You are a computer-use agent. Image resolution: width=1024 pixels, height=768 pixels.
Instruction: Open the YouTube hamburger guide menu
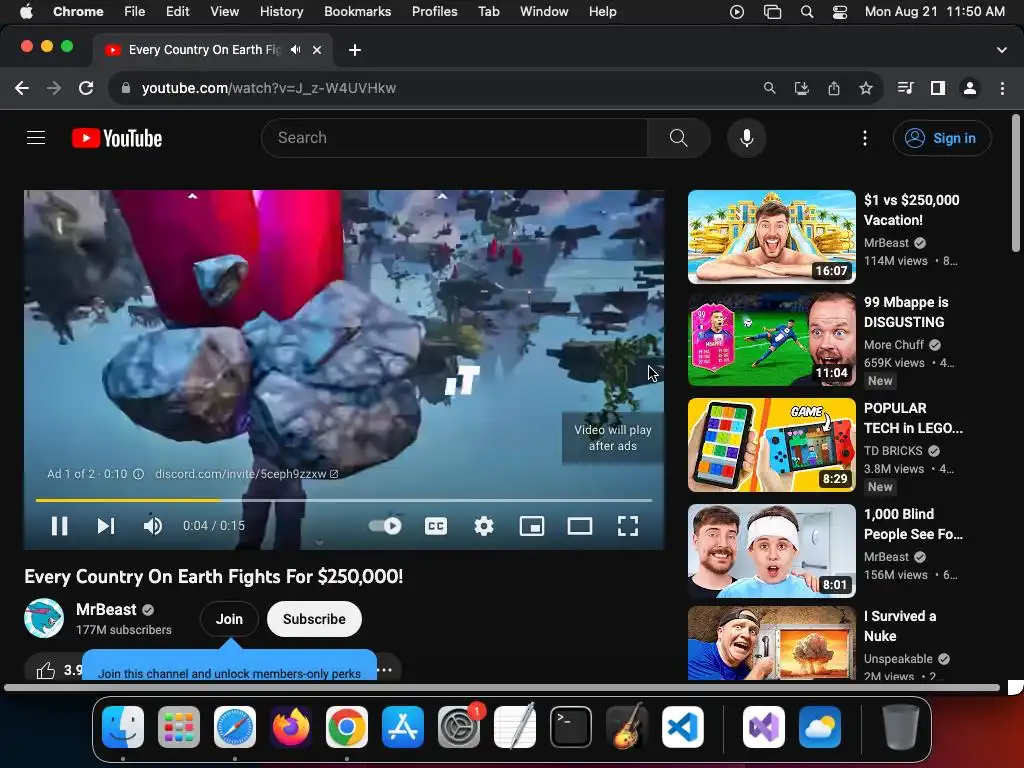tap(36, 138)
